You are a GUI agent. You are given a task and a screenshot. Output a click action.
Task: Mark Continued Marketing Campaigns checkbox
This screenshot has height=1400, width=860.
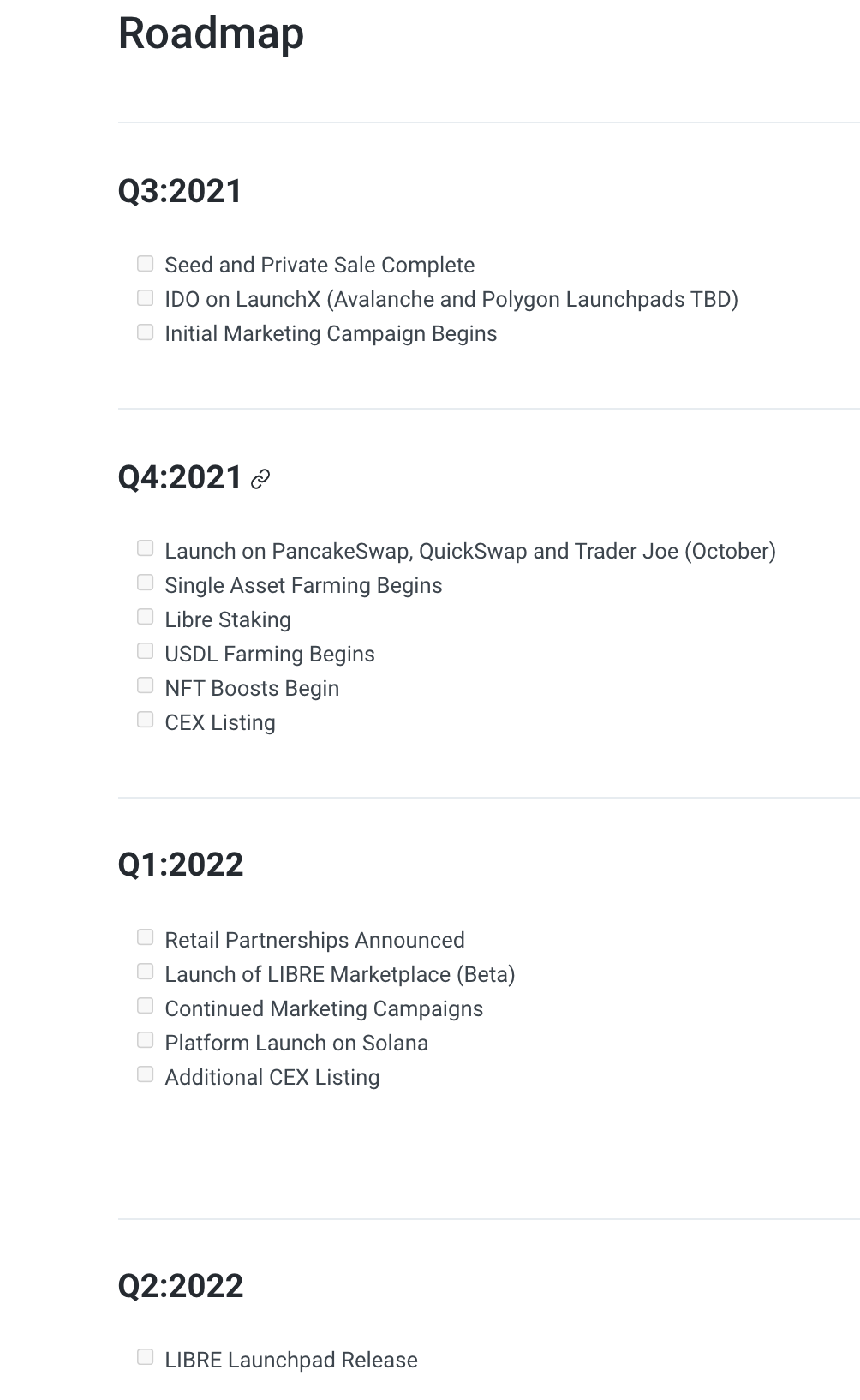click(x=146, y=1007)
